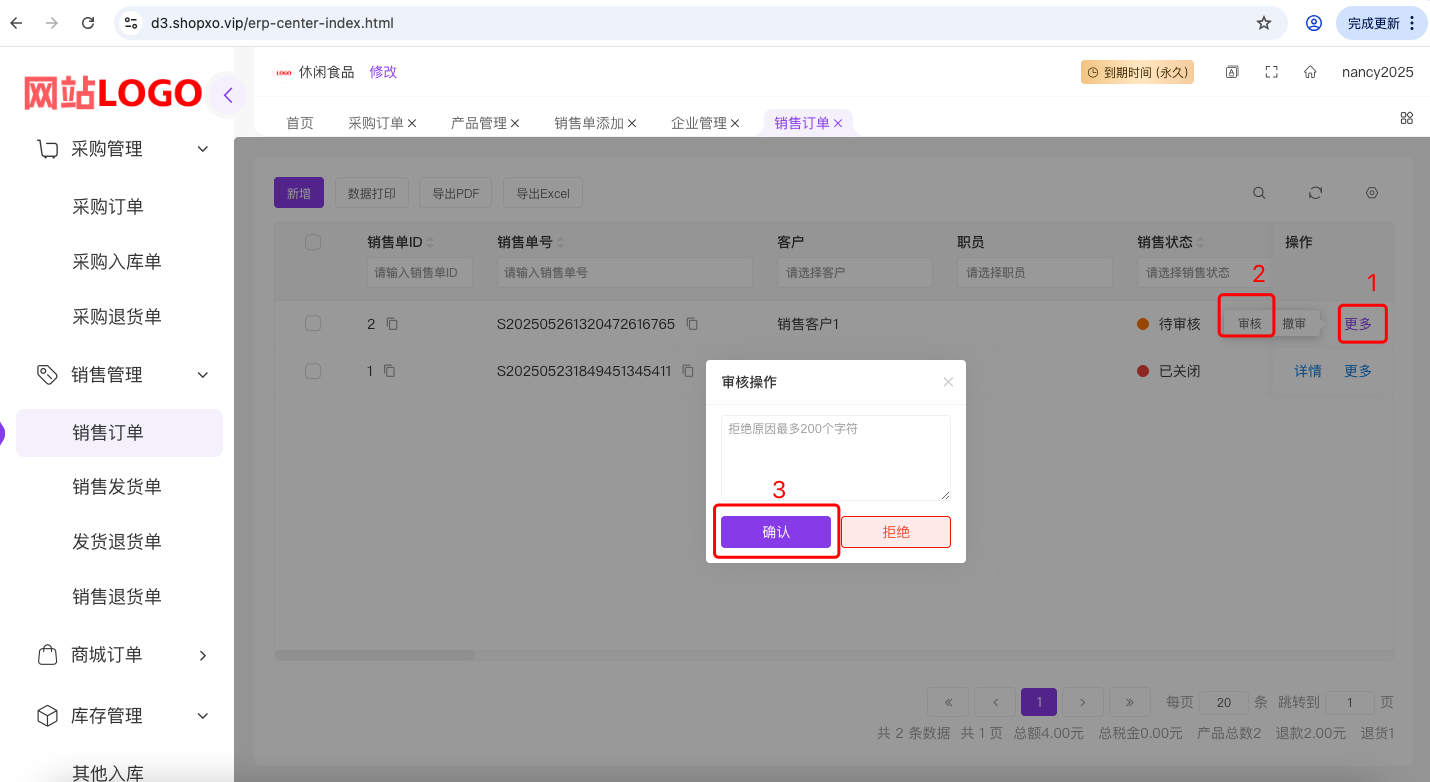Sort by 销售单ID column
Screen dimensions: 1430x782
pos(431,242)
